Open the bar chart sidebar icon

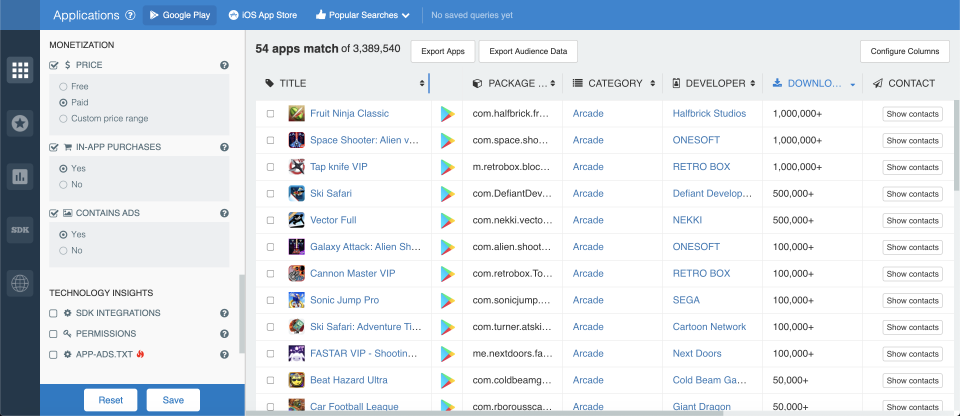pos(20,177)
